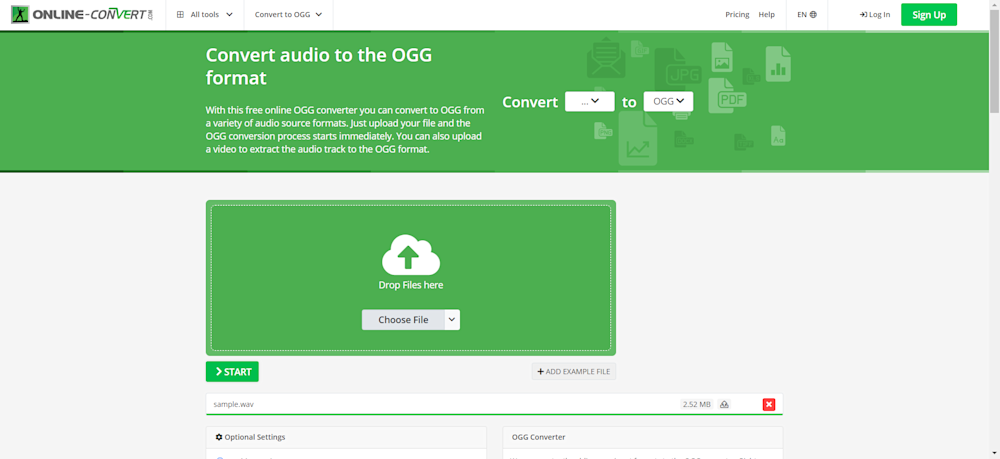The image size is (1000, 459).
Task: Click the 2.52 MB file size label
Action: 696,404
